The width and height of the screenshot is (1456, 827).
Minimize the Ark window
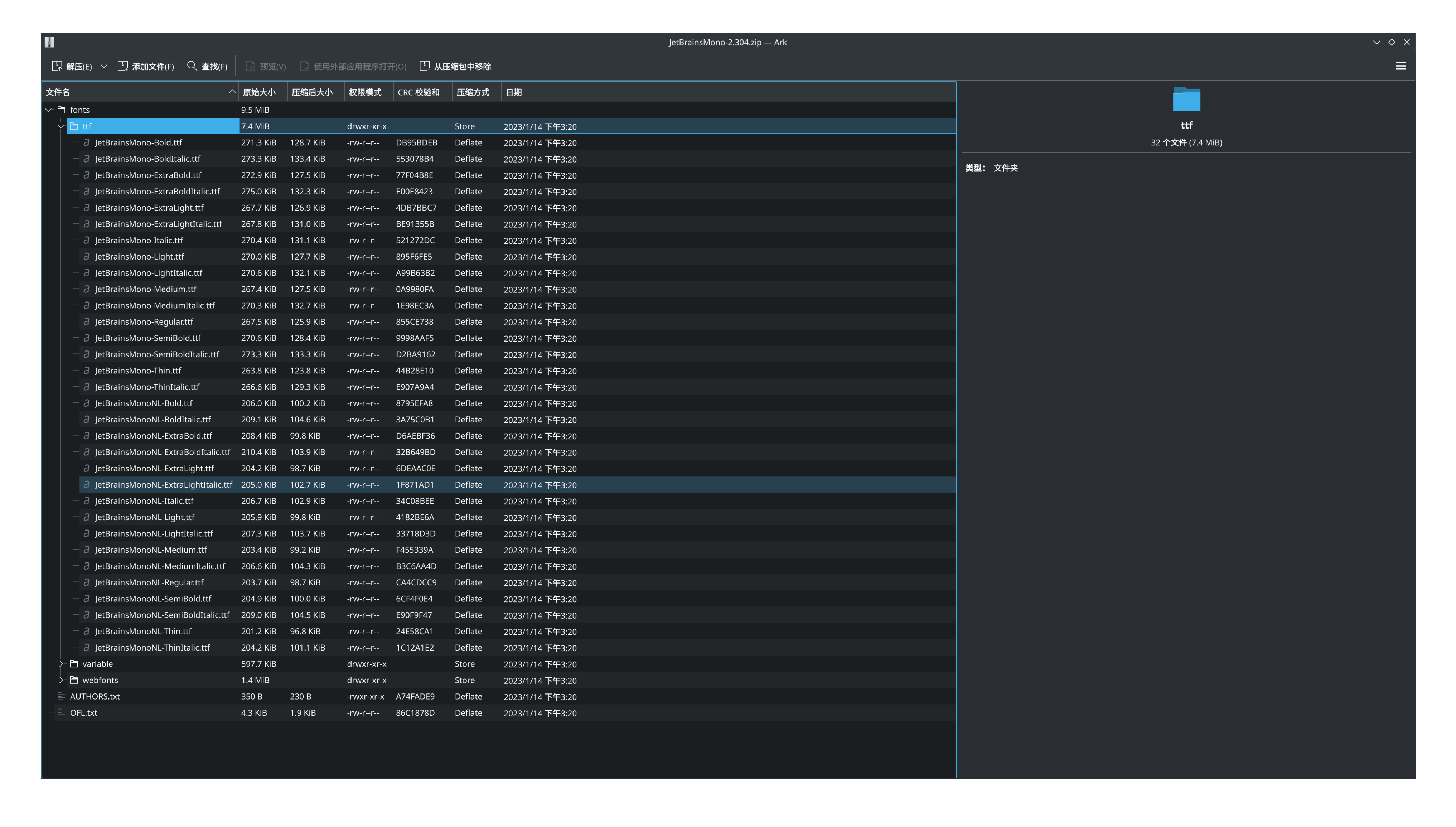click(1376, 42)
